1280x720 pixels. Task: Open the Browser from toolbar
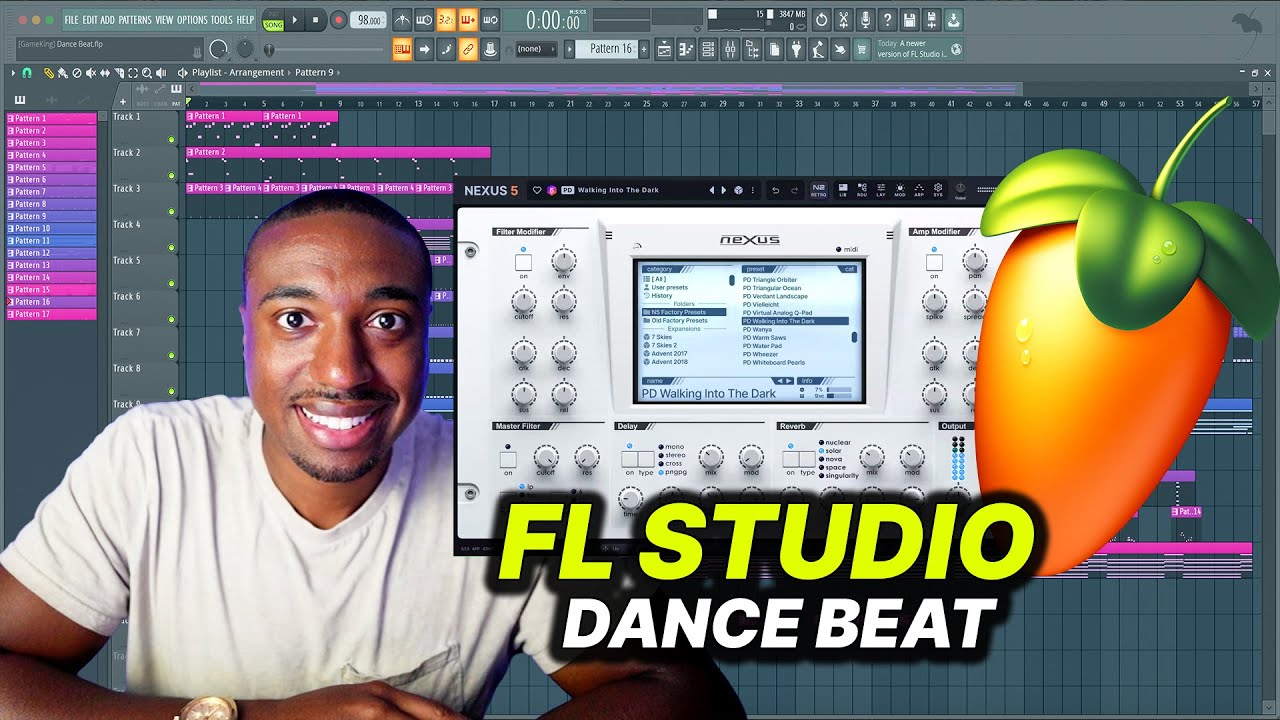(752, 49)
